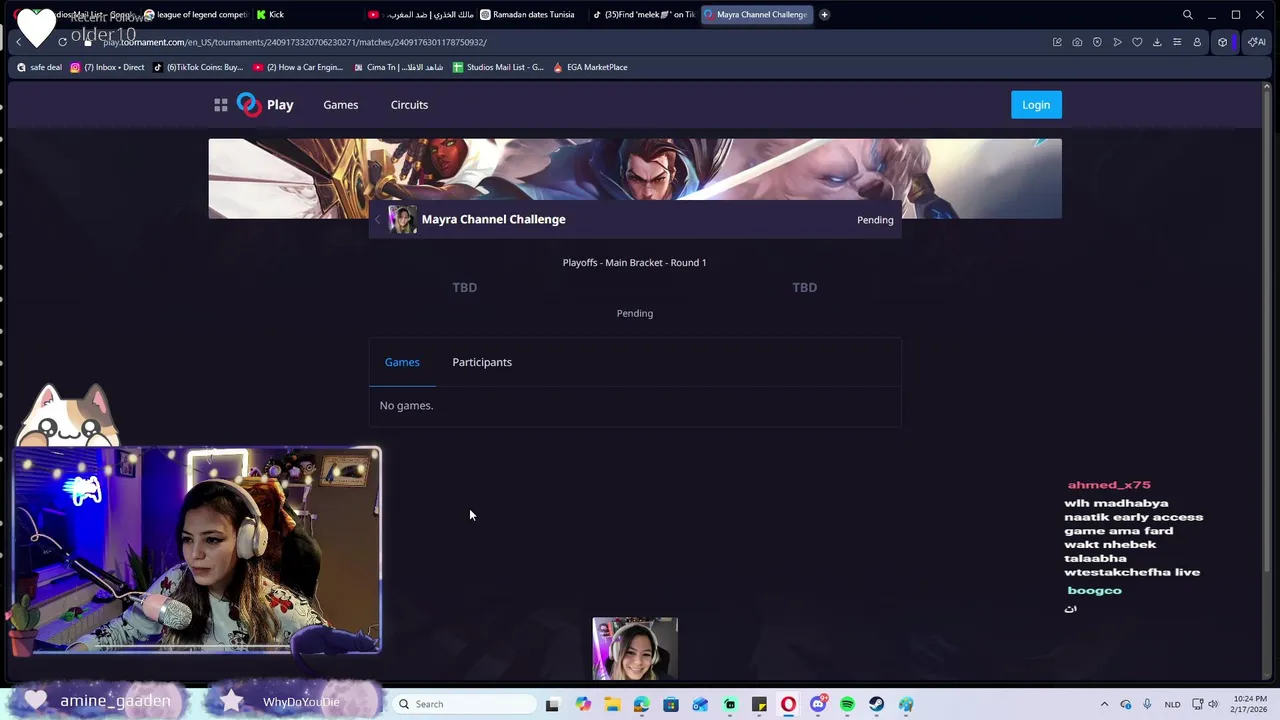Screen dimensions: 1280x720
Task: Open Microsoft Edge from the taskbar
Action: pos(641,704)
